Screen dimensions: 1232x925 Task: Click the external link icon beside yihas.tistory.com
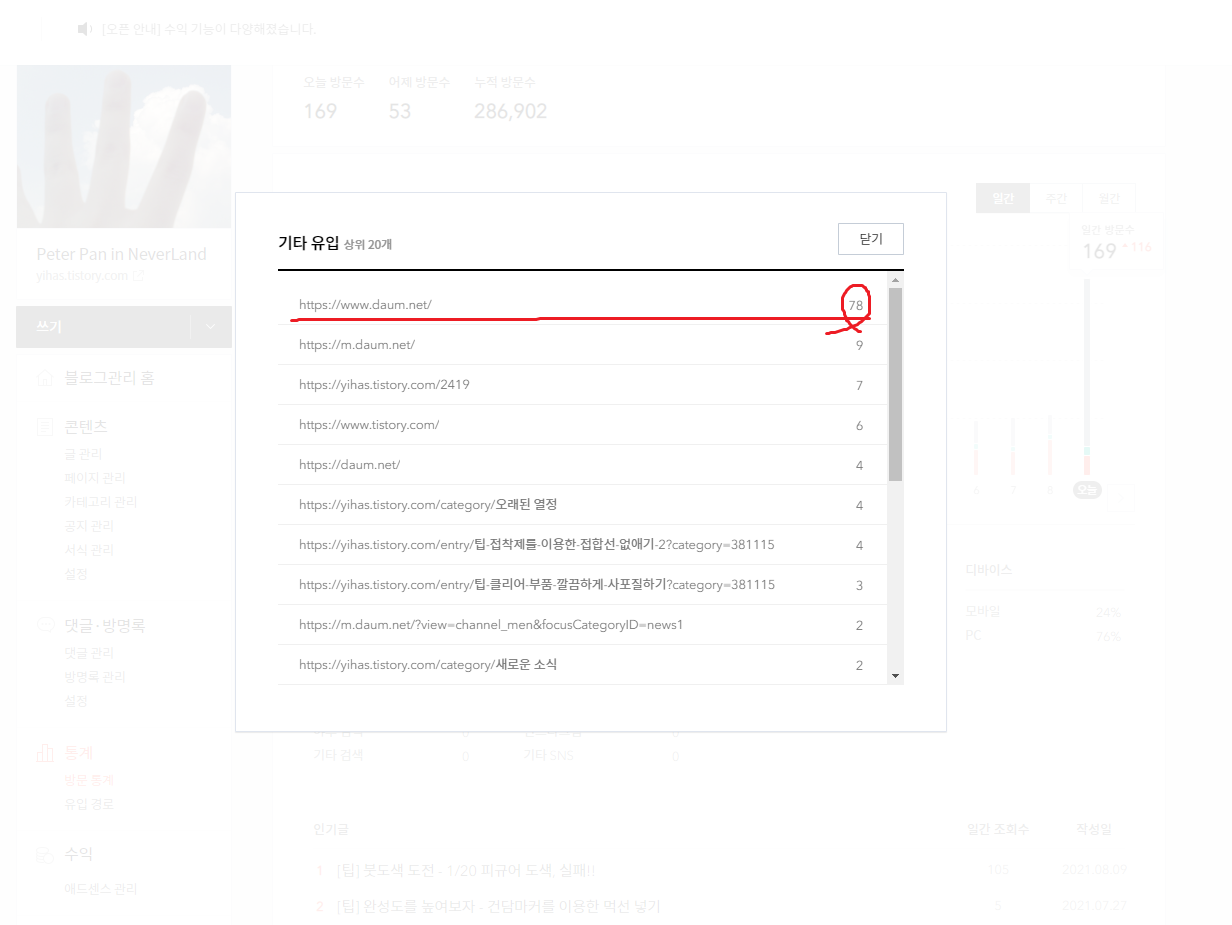pyautogui.click(x=139, y=276)
